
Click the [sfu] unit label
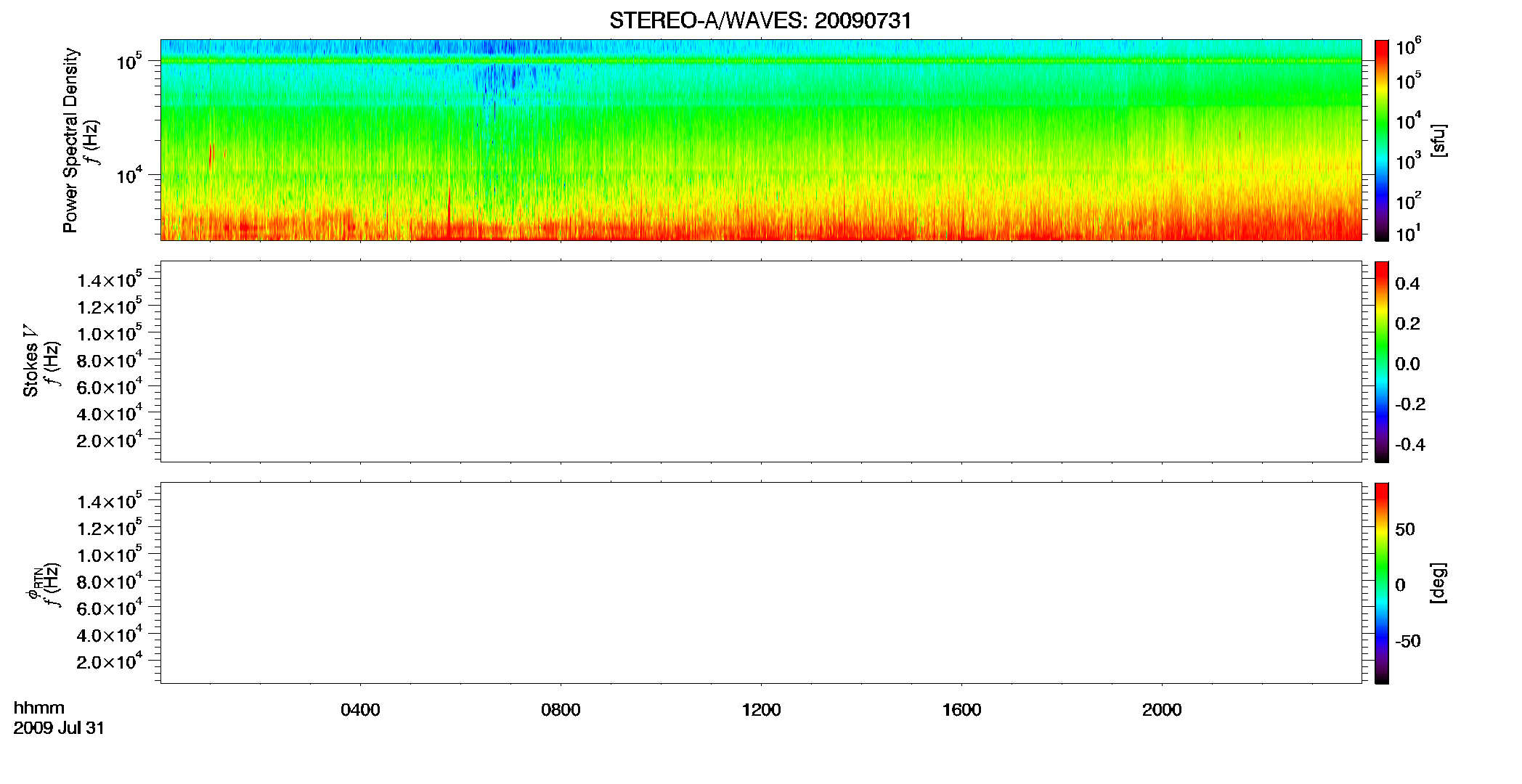1438,141
